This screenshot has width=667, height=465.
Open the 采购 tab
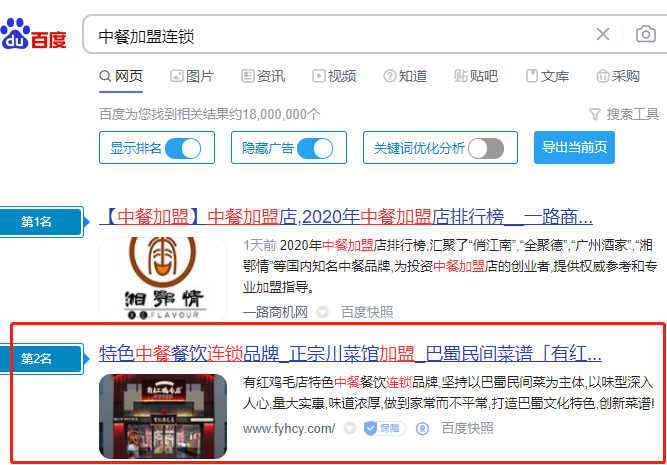(618, 76)
